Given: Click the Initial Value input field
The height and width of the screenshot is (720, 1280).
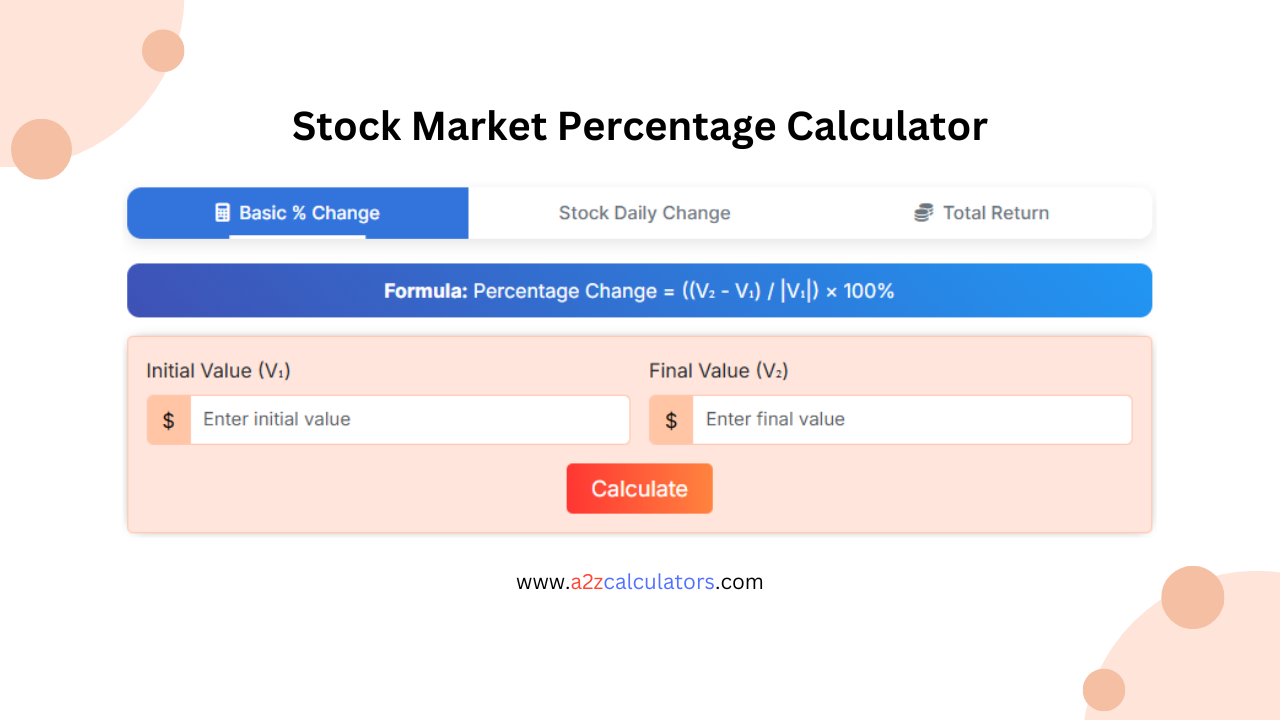Looking at the screenshot, I should pyautogui.click(x=410, y=419).
